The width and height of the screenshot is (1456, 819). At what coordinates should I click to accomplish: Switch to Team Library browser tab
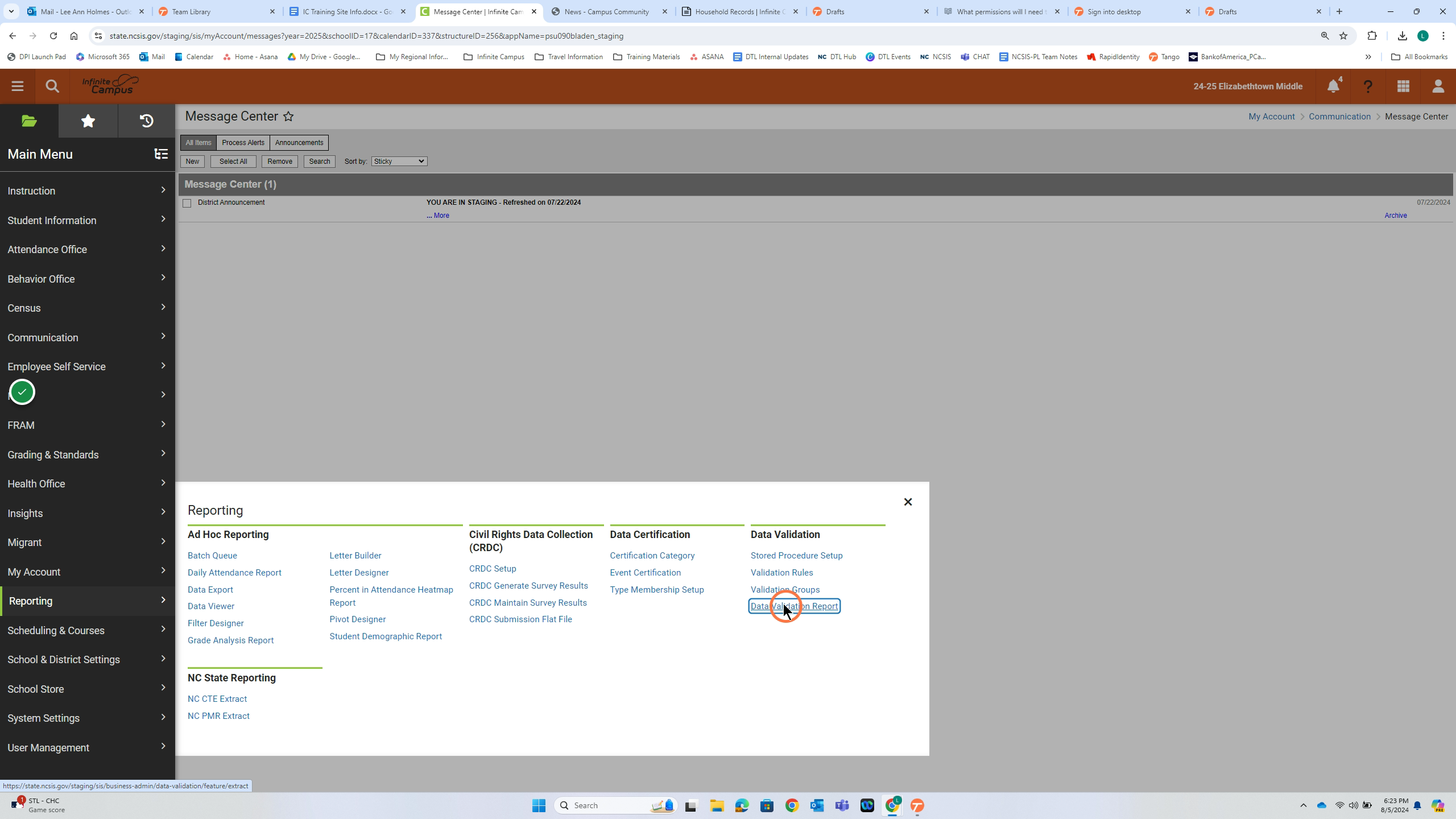(x=217, y=11)
